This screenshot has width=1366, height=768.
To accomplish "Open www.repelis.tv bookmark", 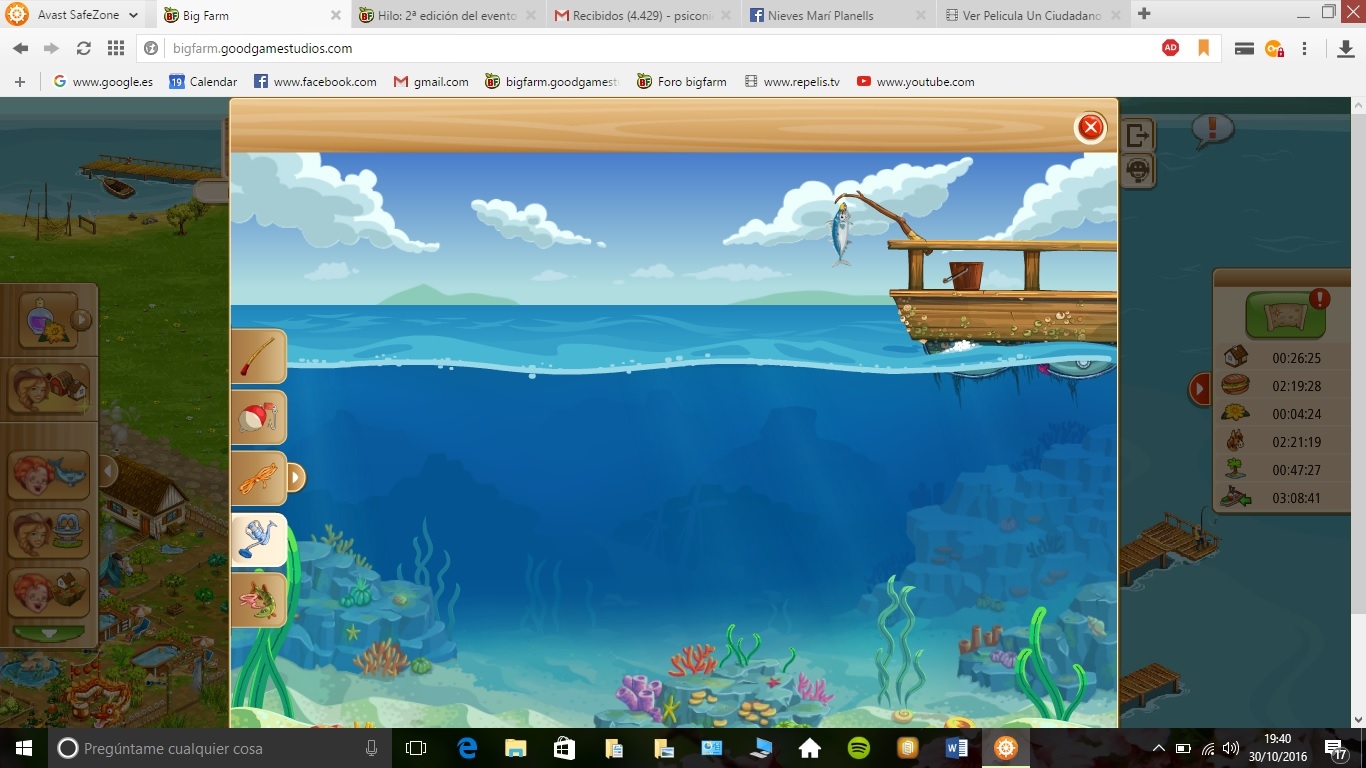I will 792,82.
